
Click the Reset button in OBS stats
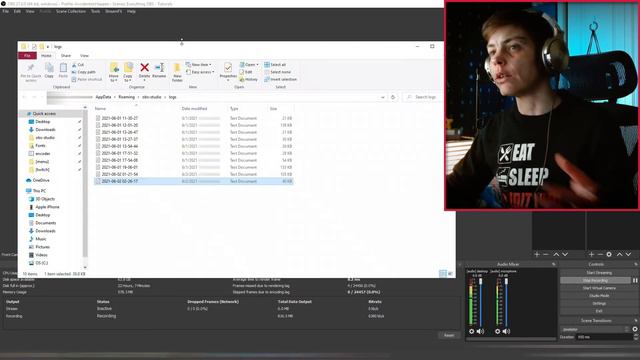[x=449, y=335]
